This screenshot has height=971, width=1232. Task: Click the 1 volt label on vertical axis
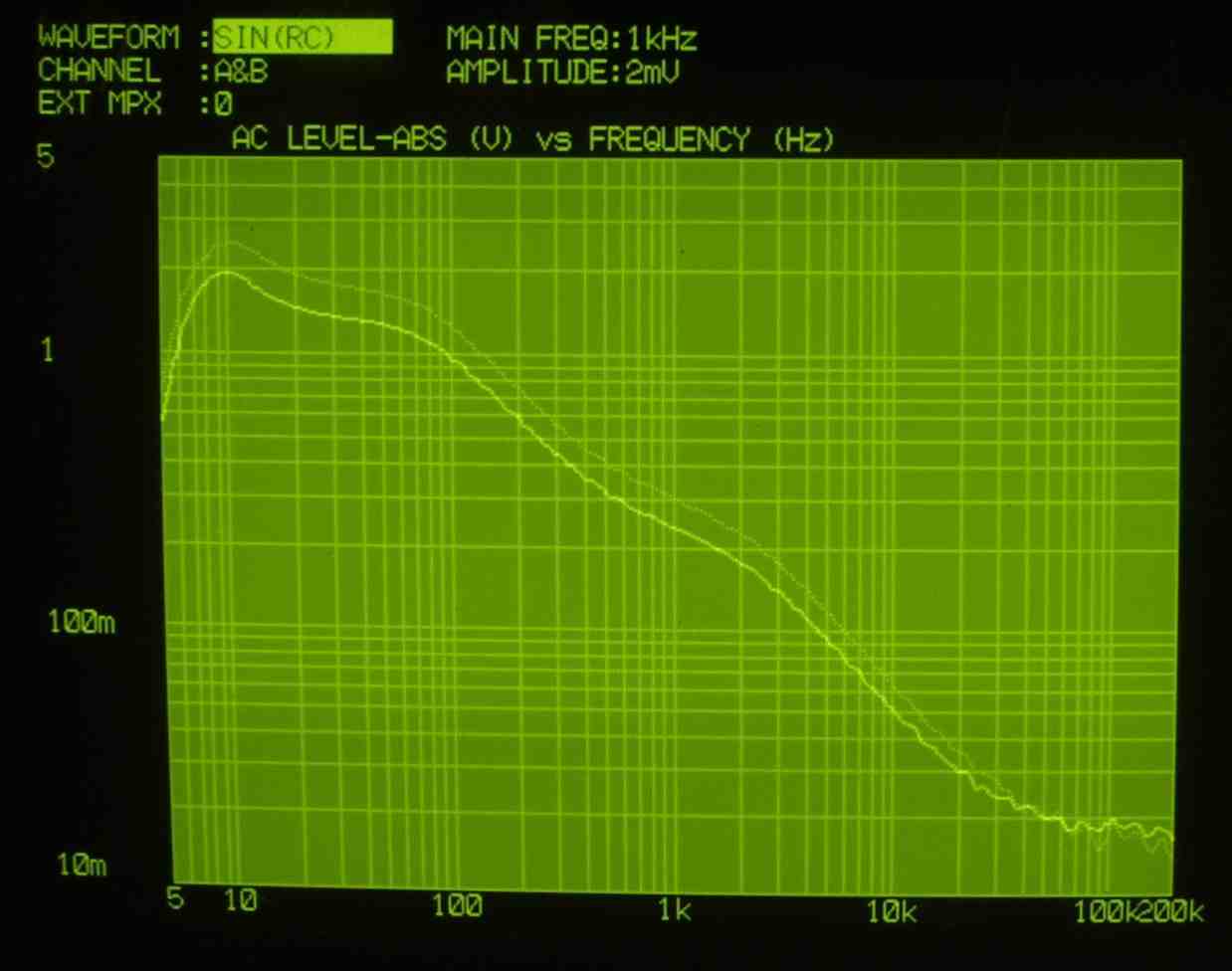tap(46, 350)
